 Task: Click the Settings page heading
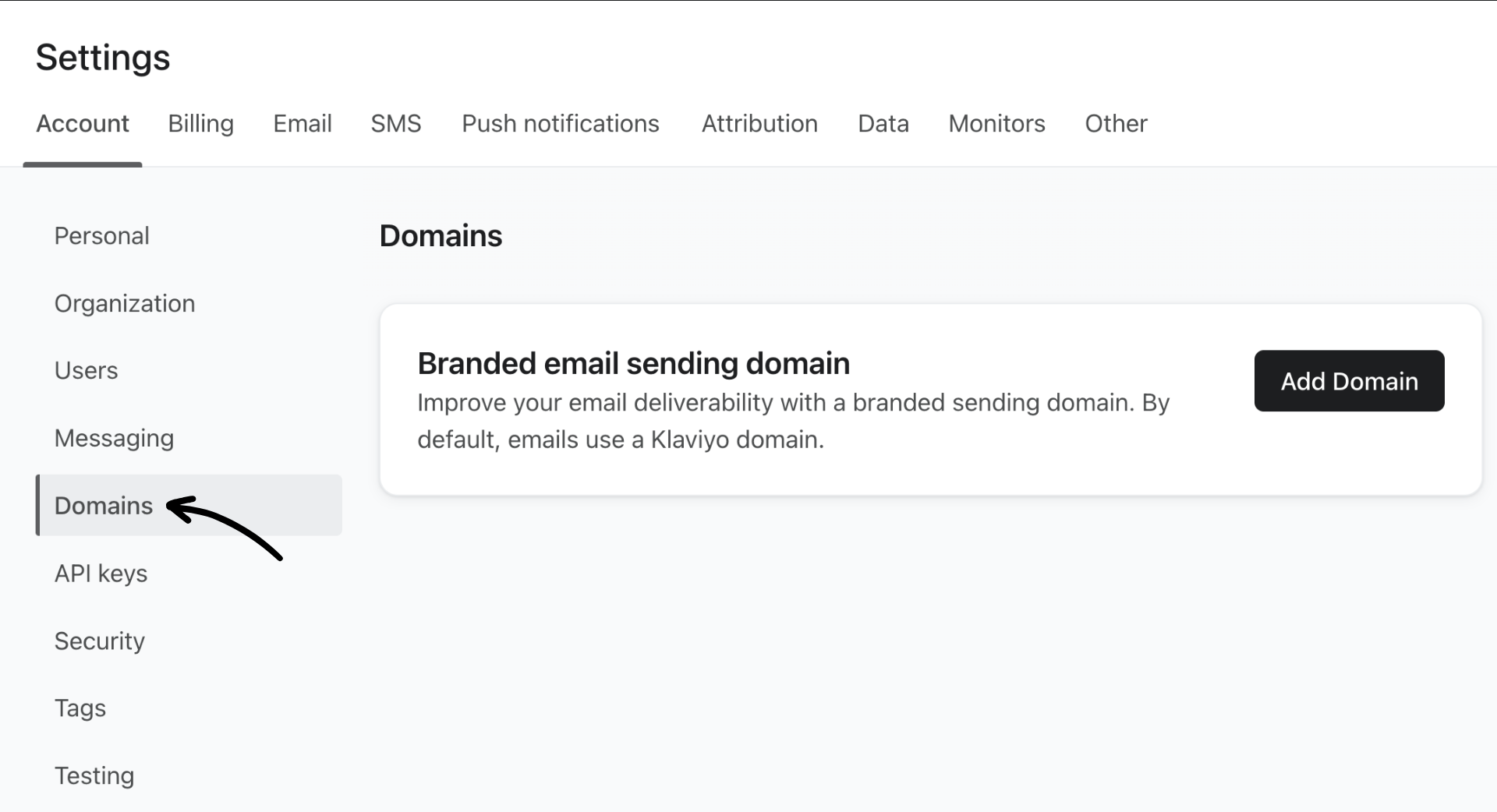[102, 57]
